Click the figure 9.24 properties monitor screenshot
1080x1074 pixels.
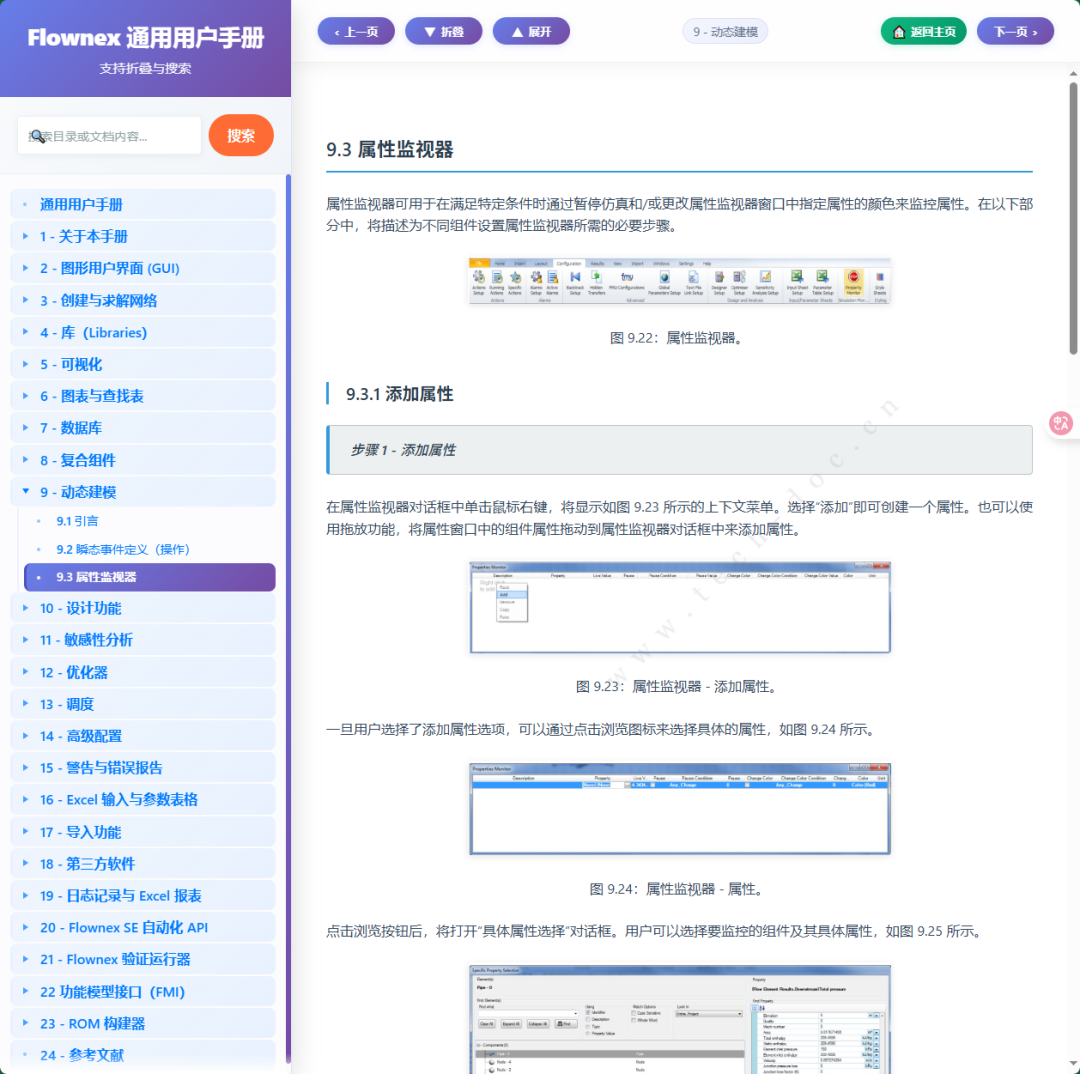(680, 809)
